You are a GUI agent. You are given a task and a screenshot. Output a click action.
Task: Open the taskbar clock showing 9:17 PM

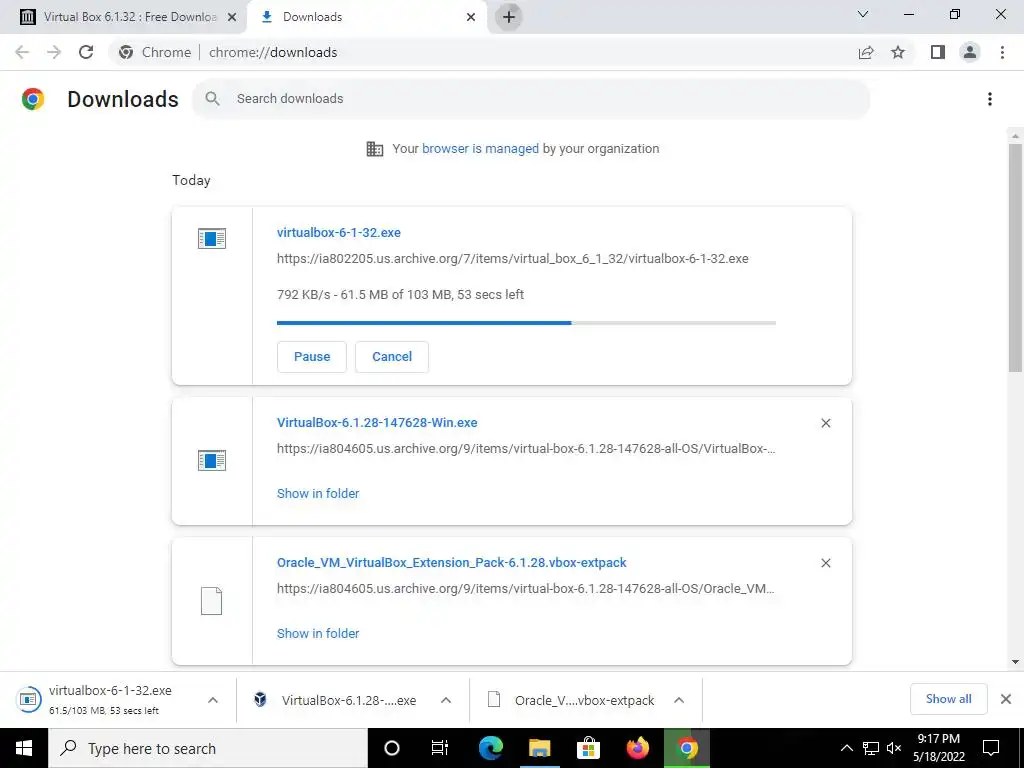938,748
